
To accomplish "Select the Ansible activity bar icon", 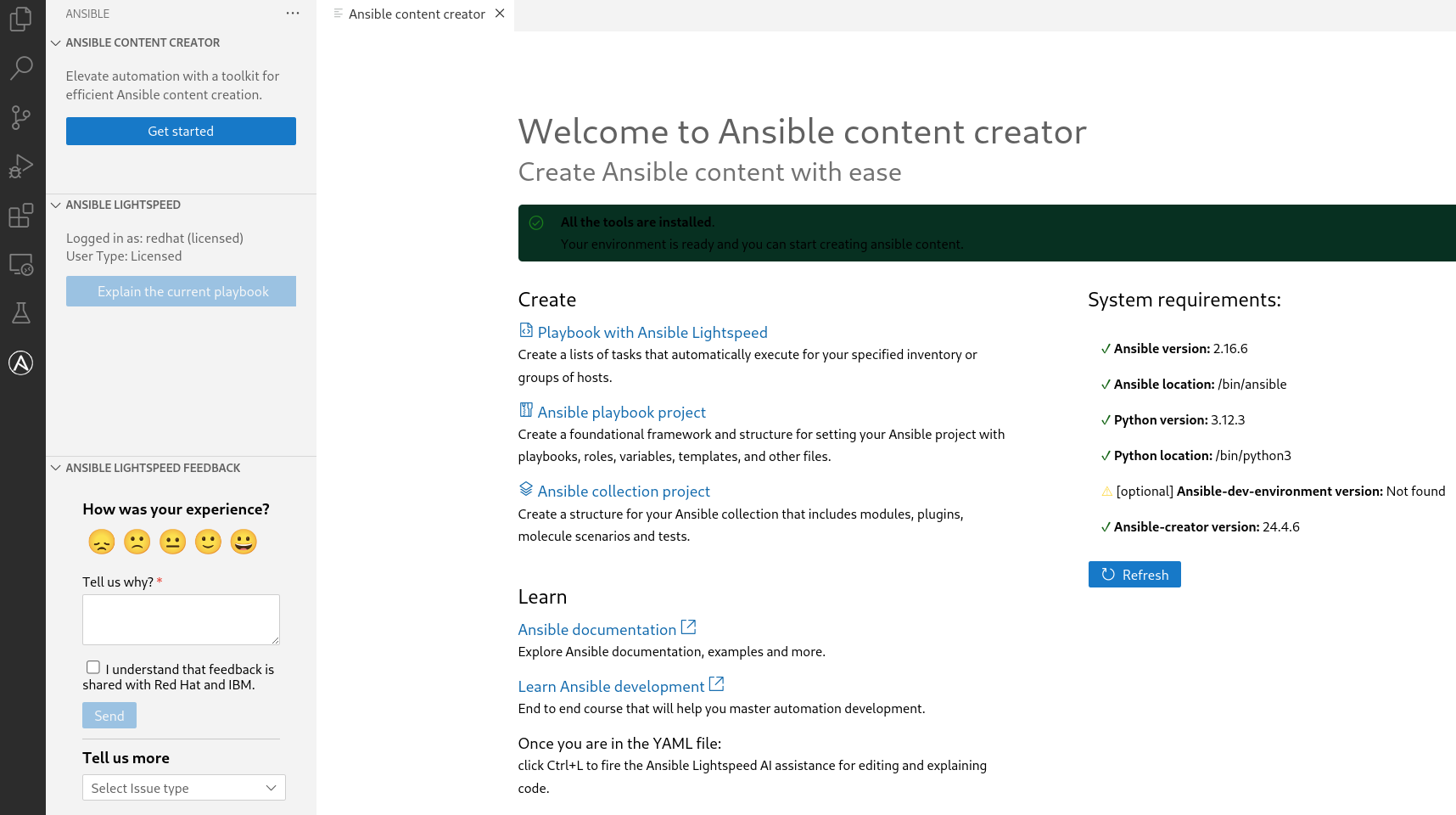I will 21,363.
